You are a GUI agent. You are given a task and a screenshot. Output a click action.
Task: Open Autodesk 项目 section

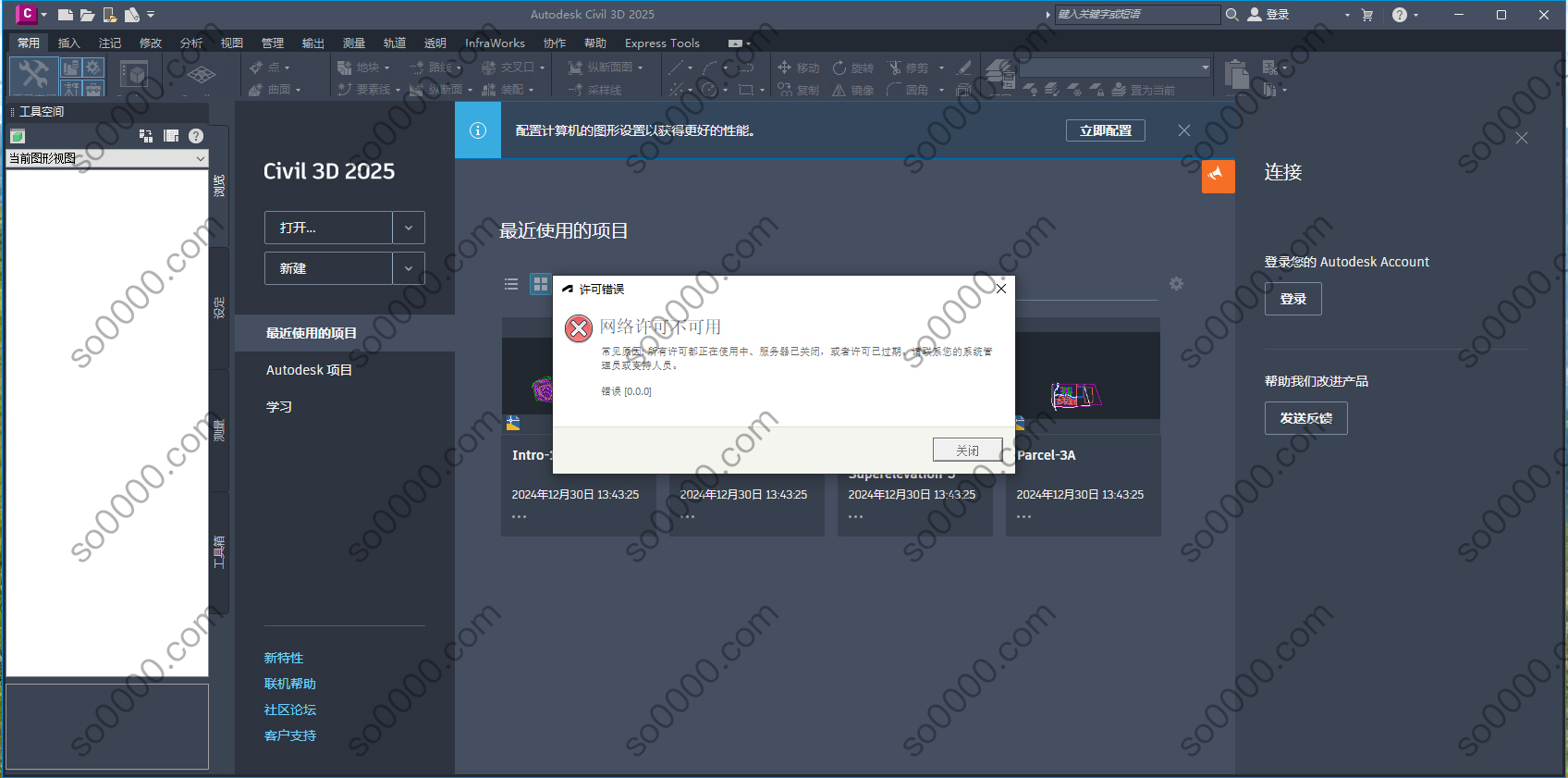tap(309, 370)
